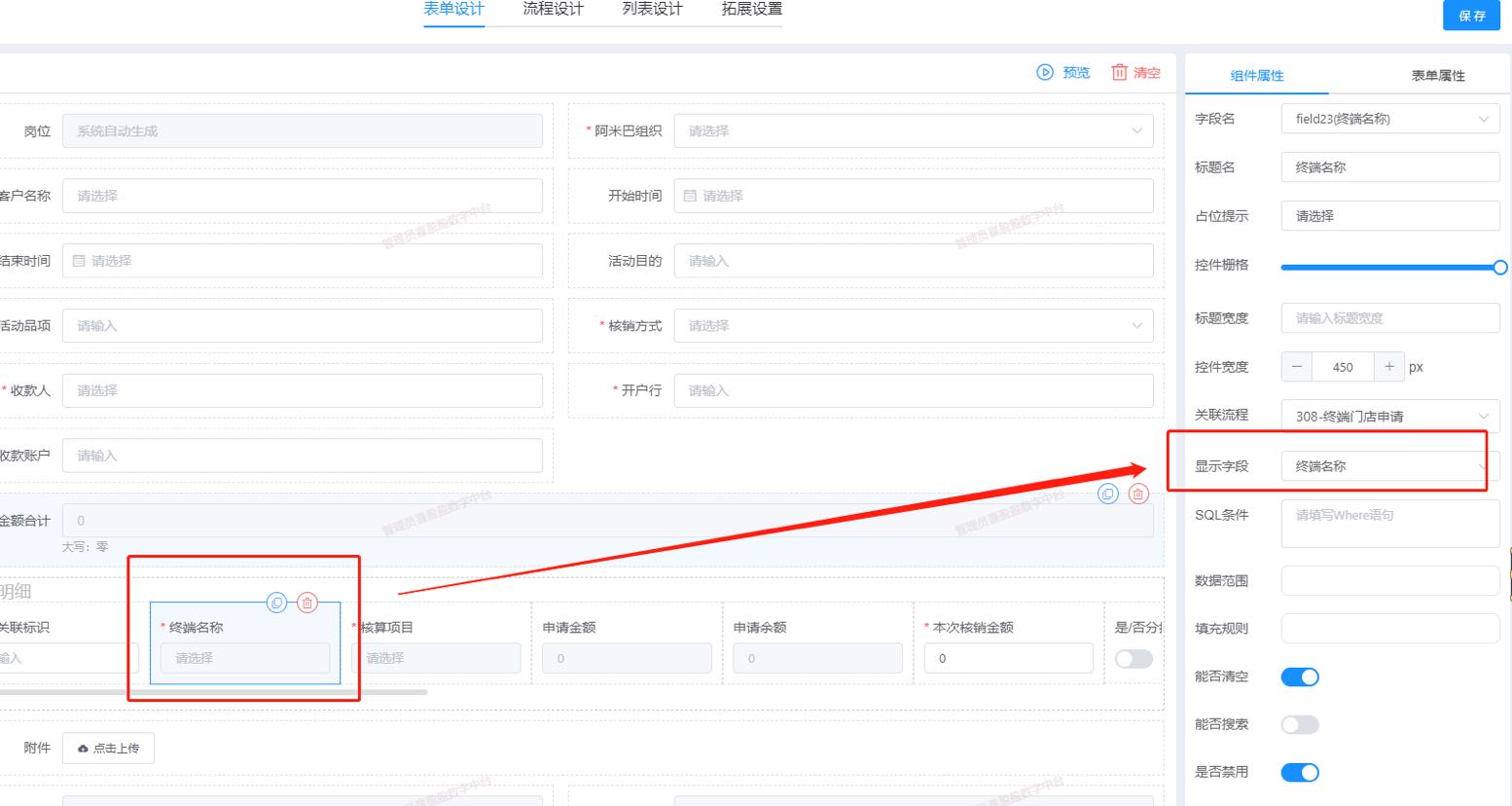Viewport: 1512px width, 806px height.
Task: Disable the 能否清空 toggle
Action: 1299,677
